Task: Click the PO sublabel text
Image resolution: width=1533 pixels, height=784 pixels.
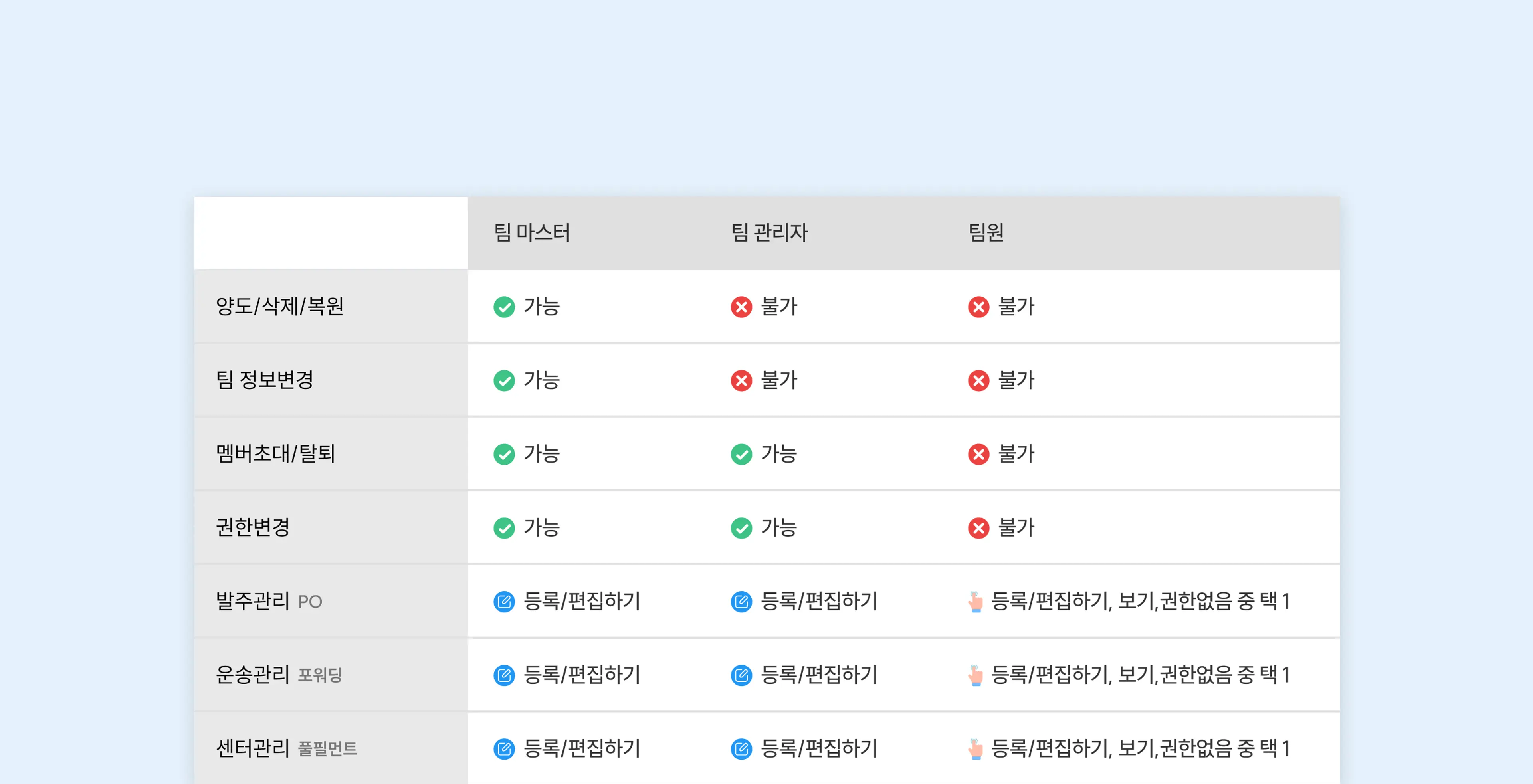Action: click(x=310, y=603)
